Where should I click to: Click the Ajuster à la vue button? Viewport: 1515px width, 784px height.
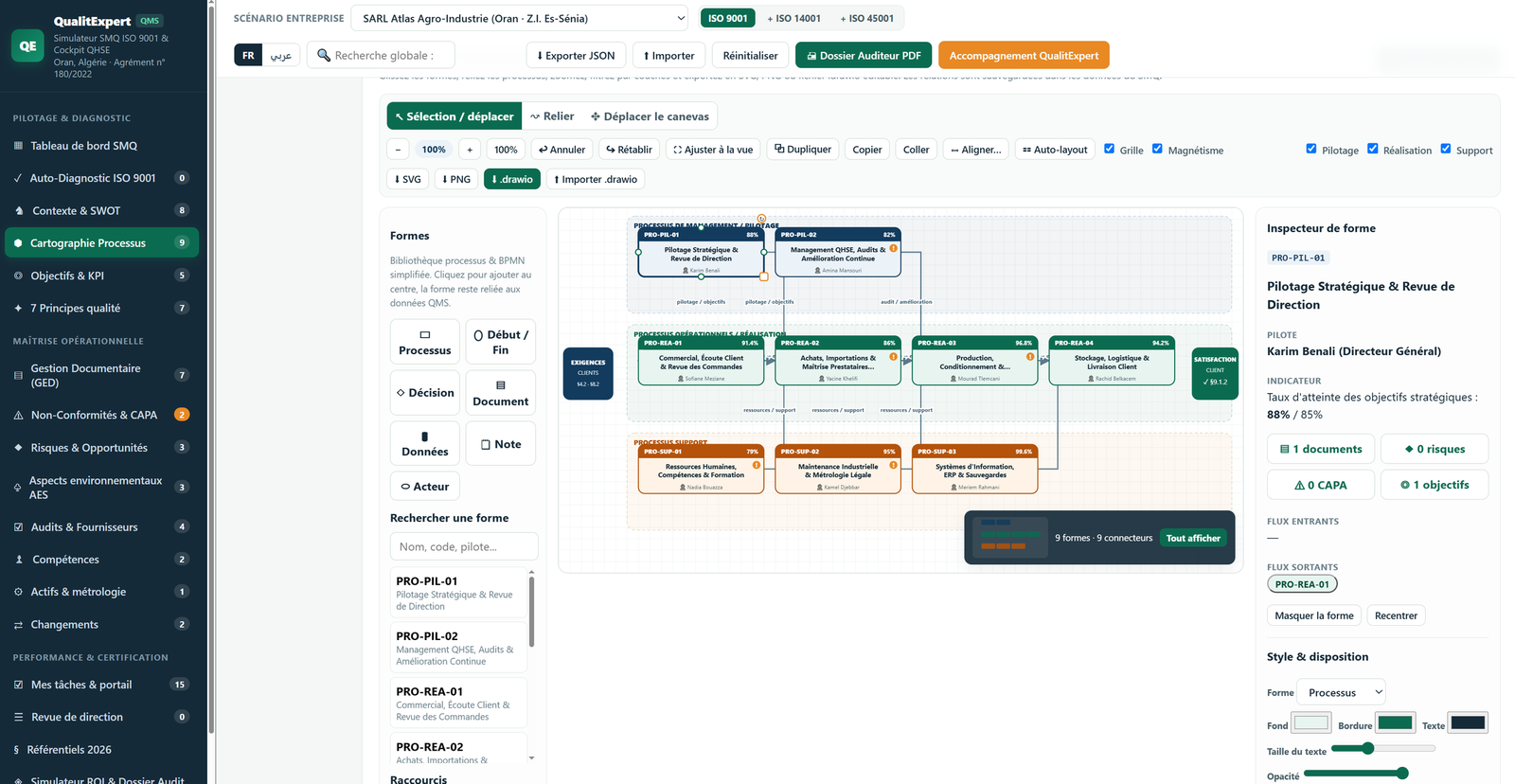pos(714,150)
